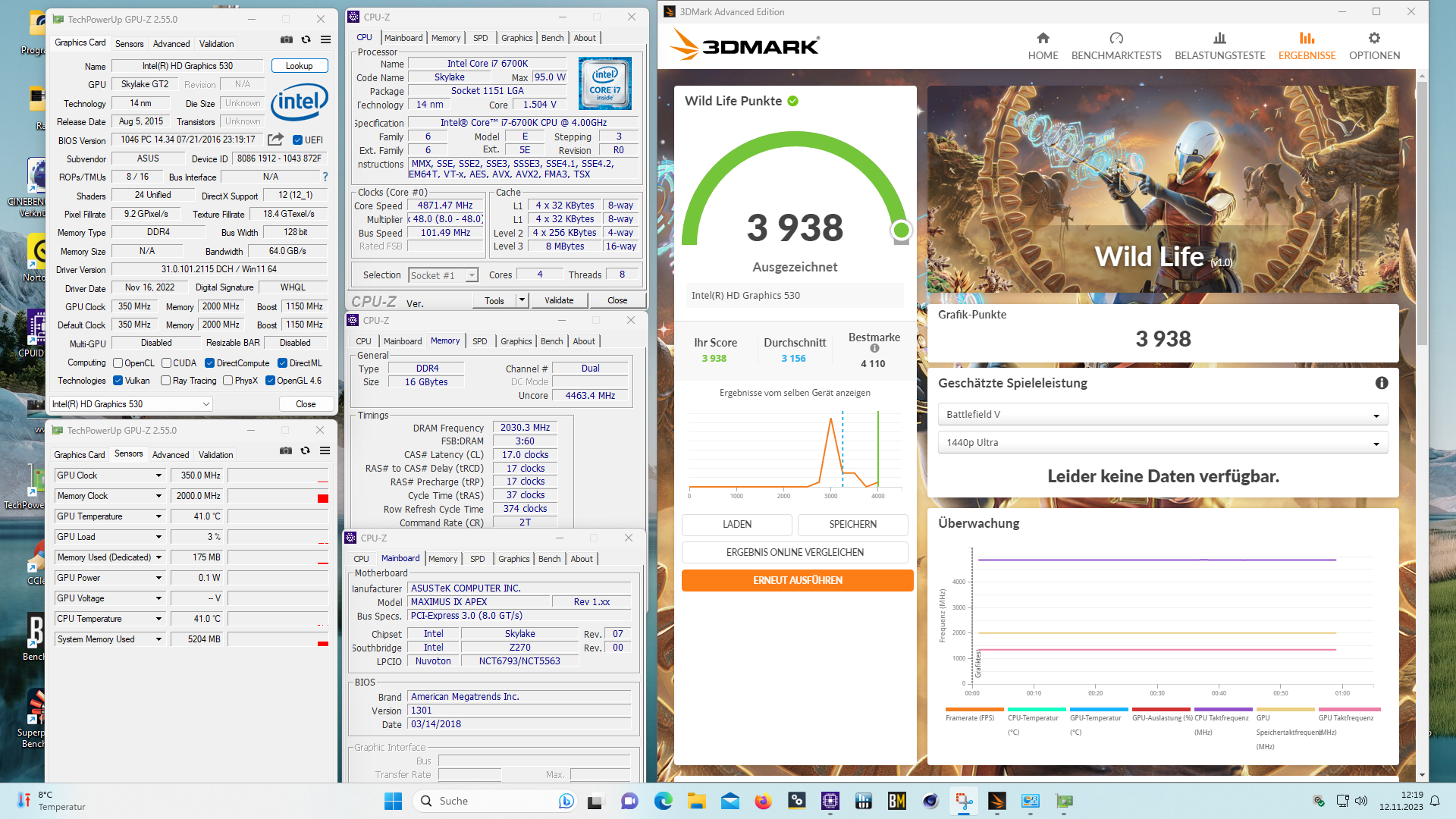1456x819 pixels.
Task: Toggle DirectML checkbox in GPU-Z
Action: pyautogui.click(x=282, y=363)
